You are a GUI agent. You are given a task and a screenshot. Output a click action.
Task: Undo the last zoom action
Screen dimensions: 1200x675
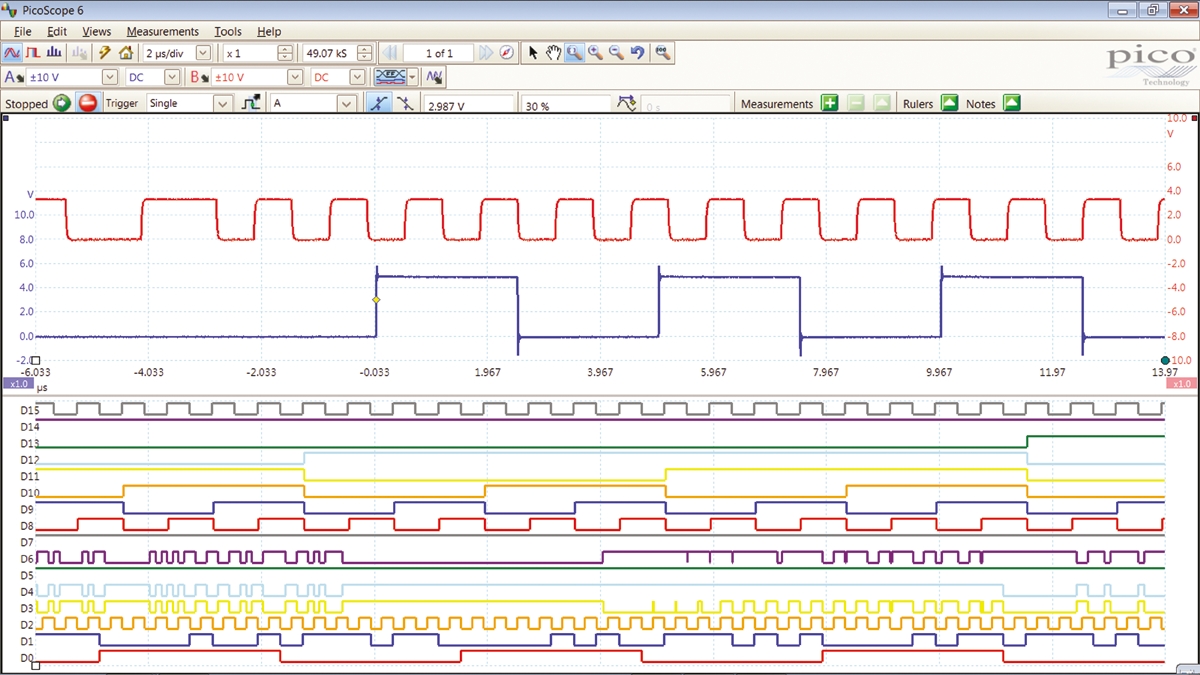[637, 53]
